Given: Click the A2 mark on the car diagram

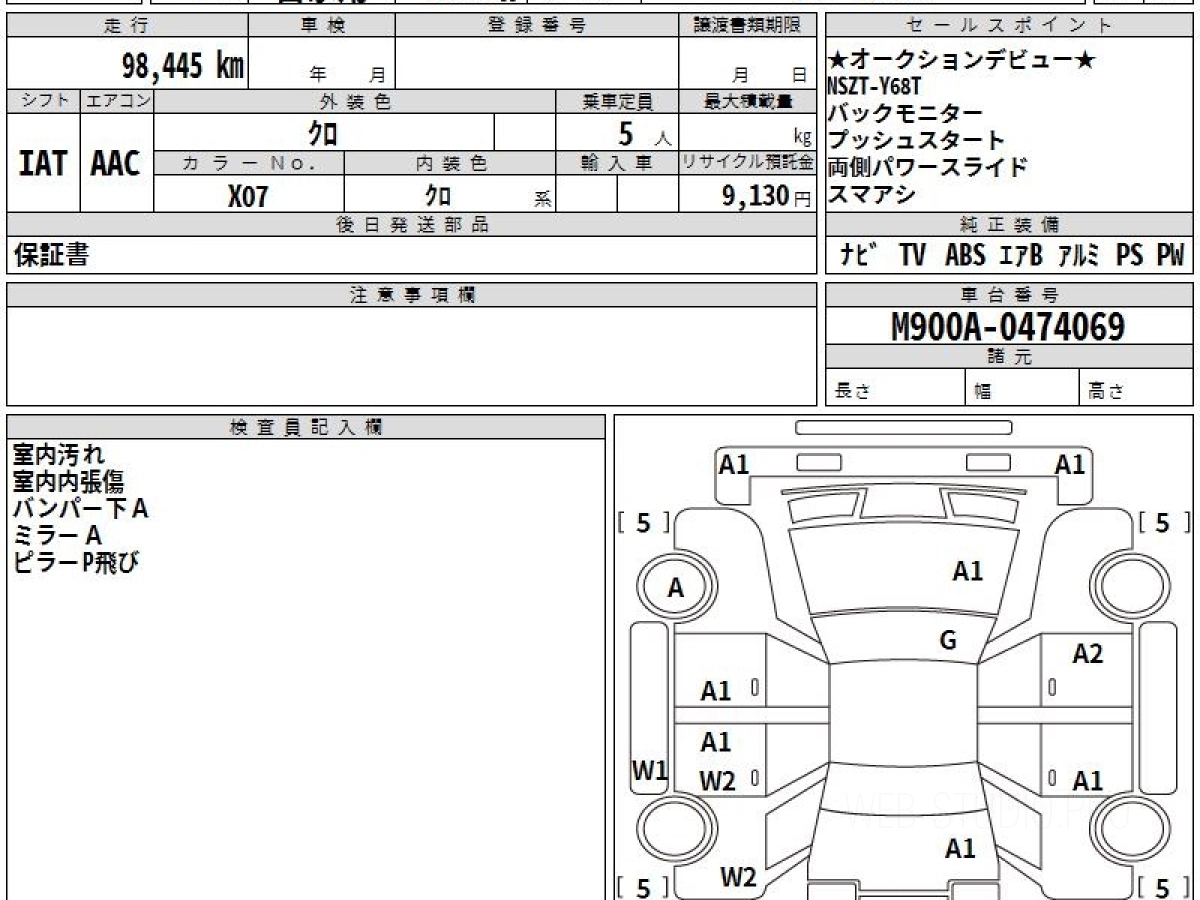Looking at the screenshot, I should [x=1087, y=654].
